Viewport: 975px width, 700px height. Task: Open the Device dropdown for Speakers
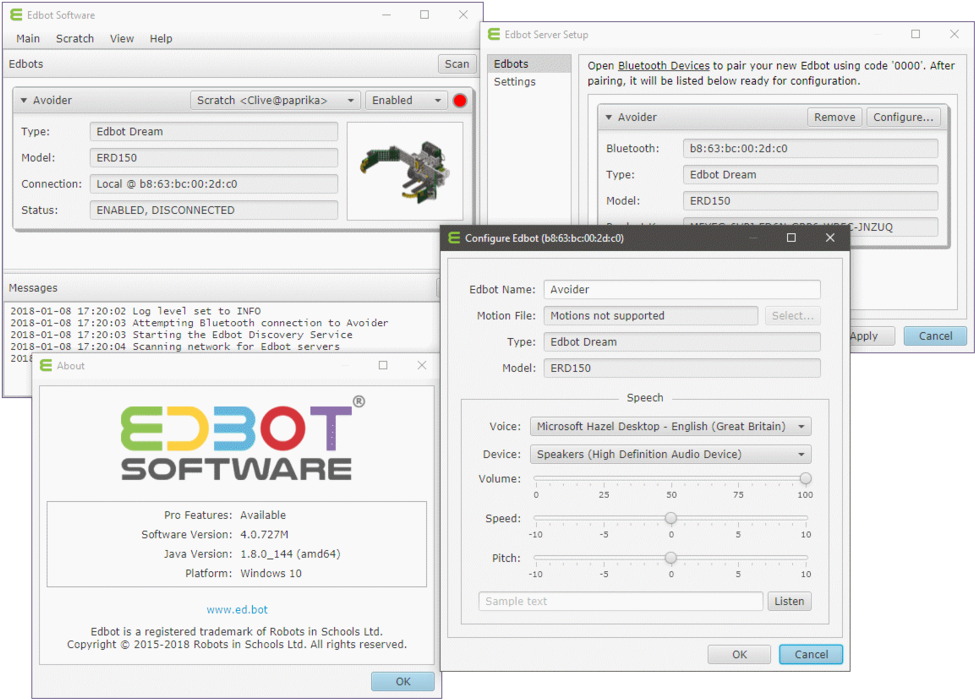click(670, 454)
